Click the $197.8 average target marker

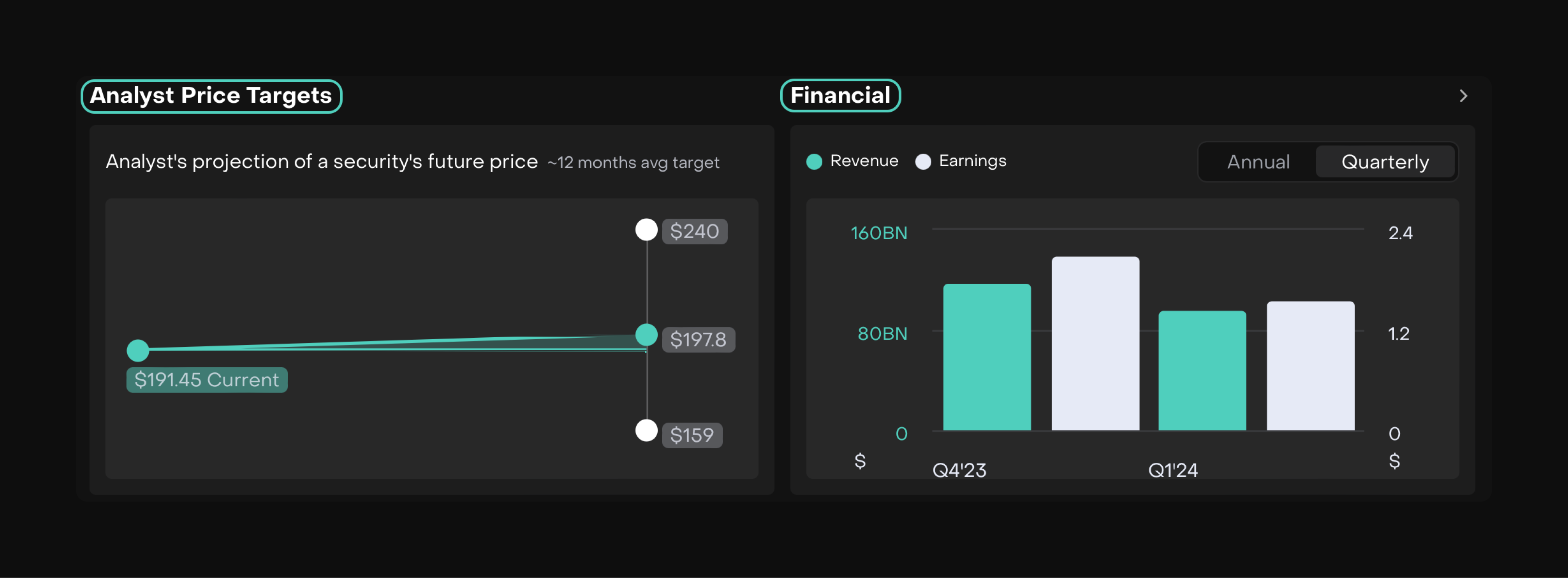click(646, 335)
